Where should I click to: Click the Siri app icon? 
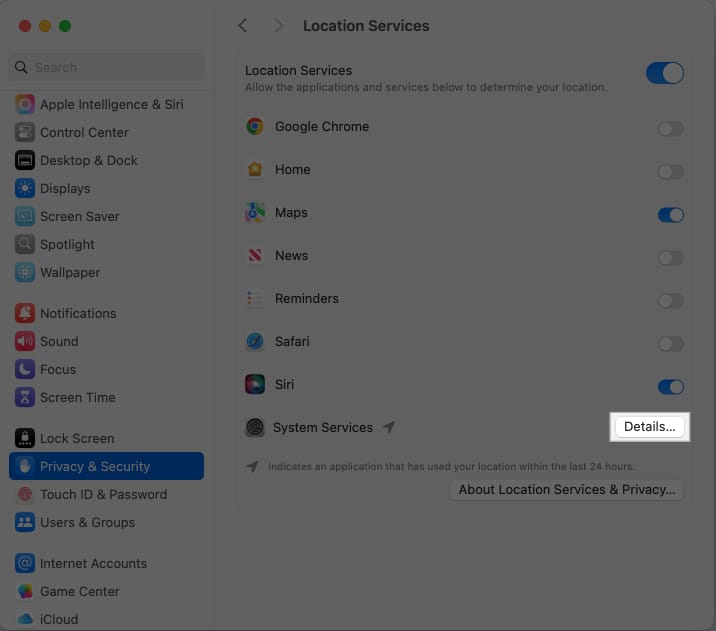(x=255, y=384)
